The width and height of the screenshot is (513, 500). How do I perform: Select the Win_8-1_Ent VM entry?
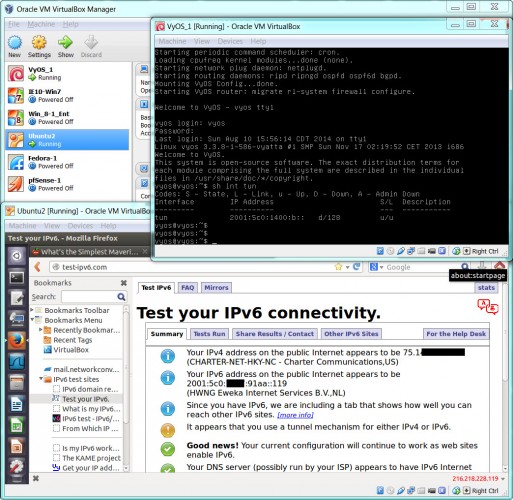(x=67, y=118)
